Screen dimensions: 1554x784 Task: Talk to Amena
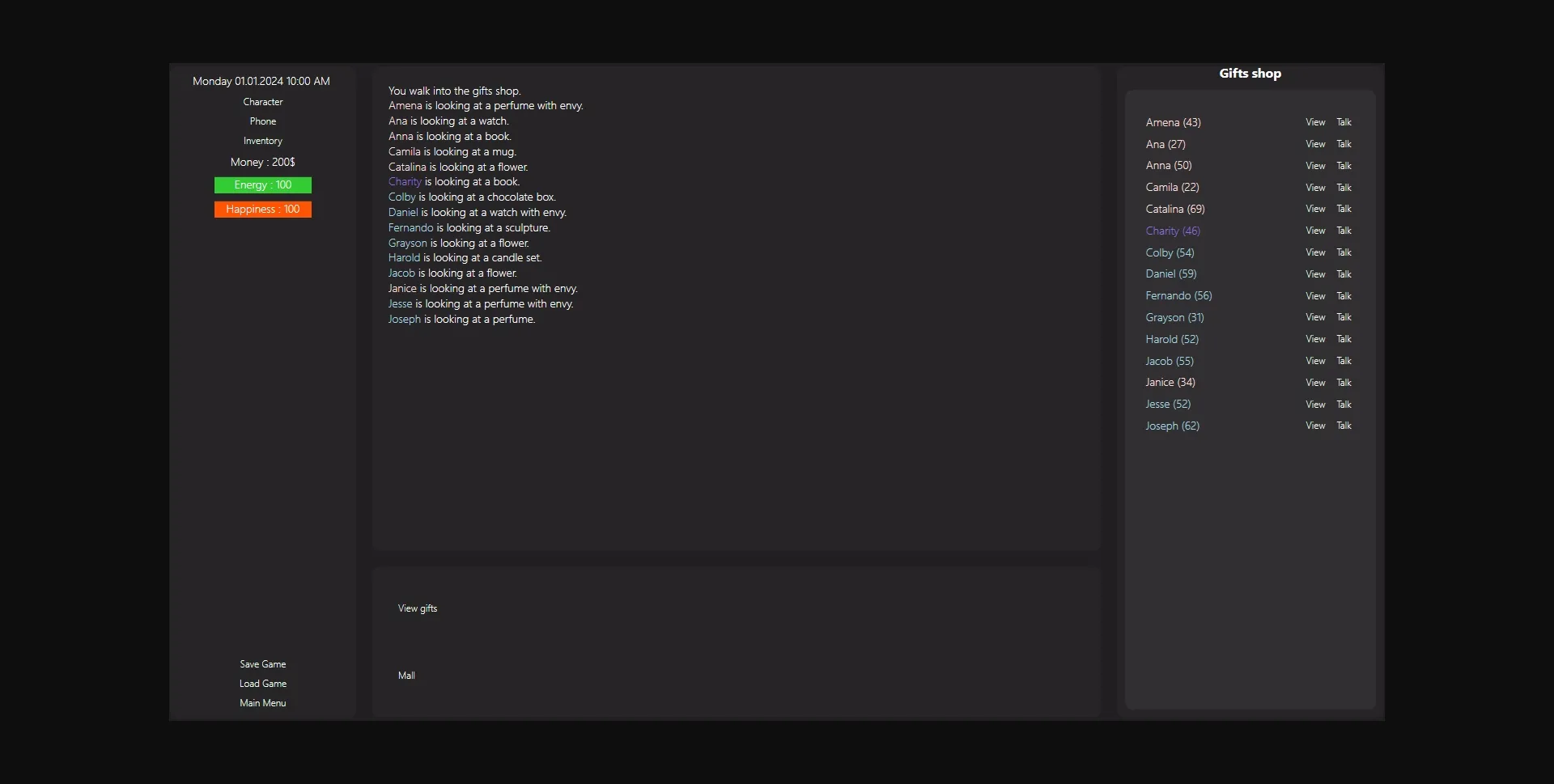(1344, 122)
